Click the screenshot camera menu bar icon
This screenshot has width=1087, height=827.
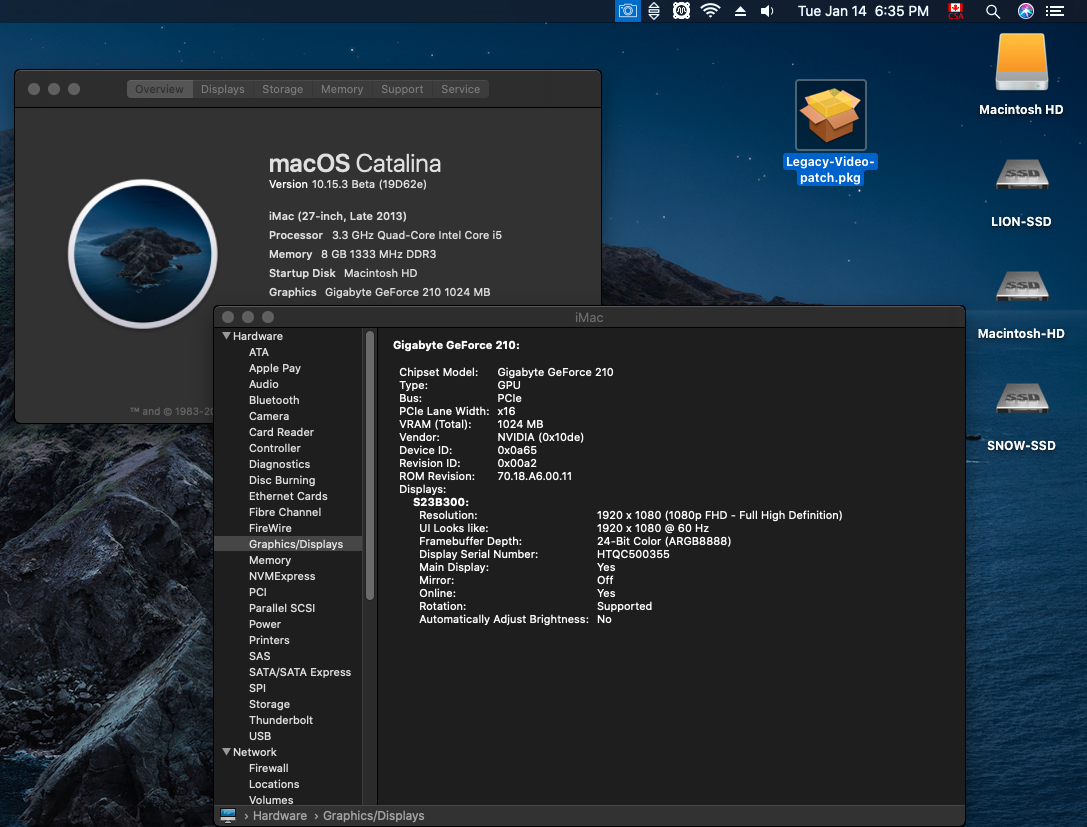point(627,11)
